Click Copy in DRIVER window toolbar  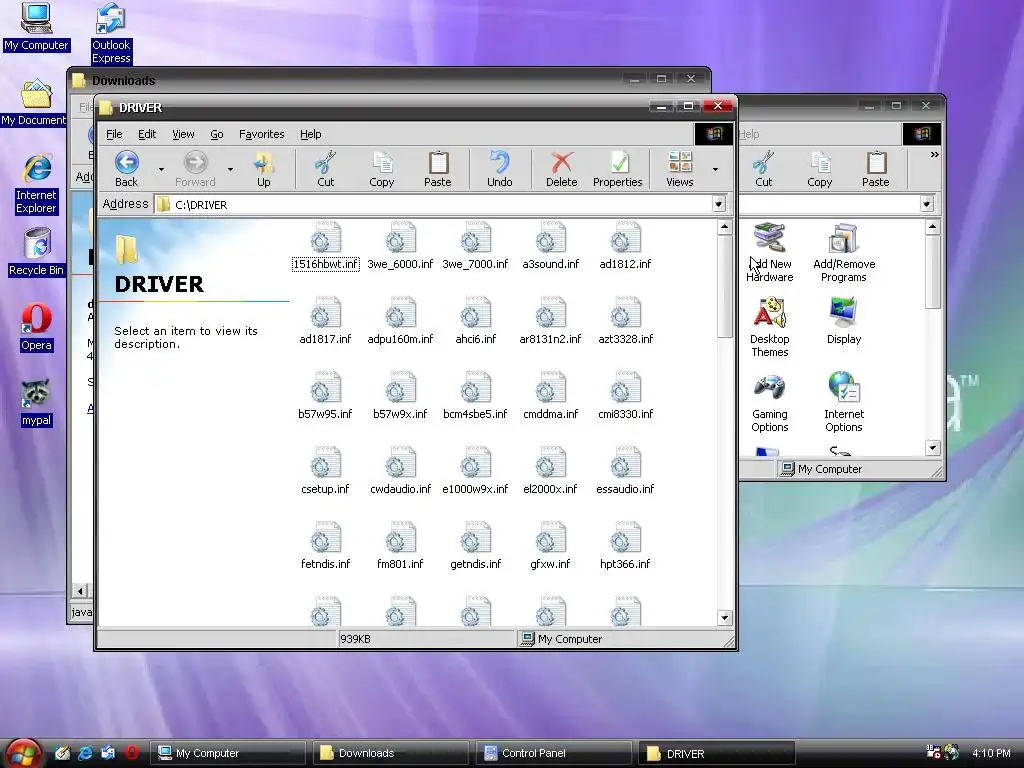click(x=382, y=169)
